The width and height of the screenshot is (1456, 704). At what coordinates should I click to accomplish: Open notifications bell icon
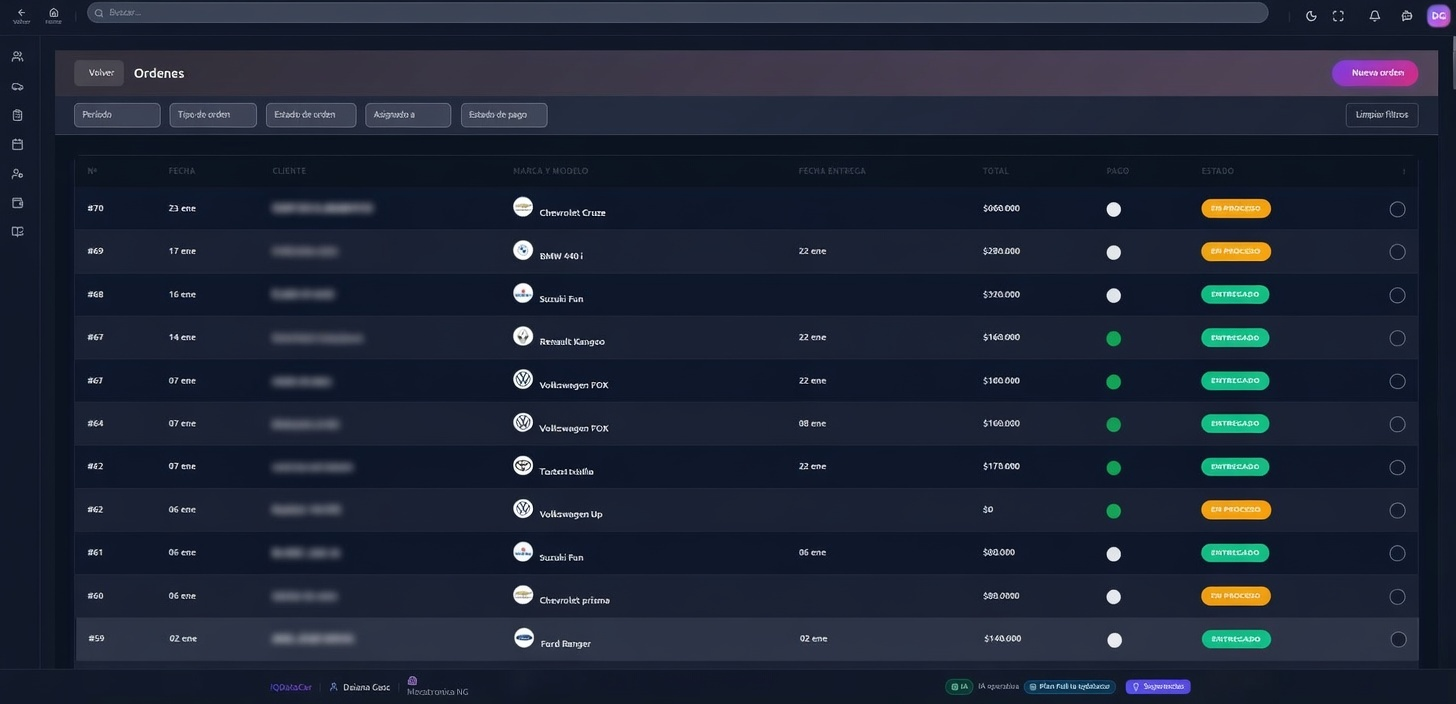[x=1375, y=16]
